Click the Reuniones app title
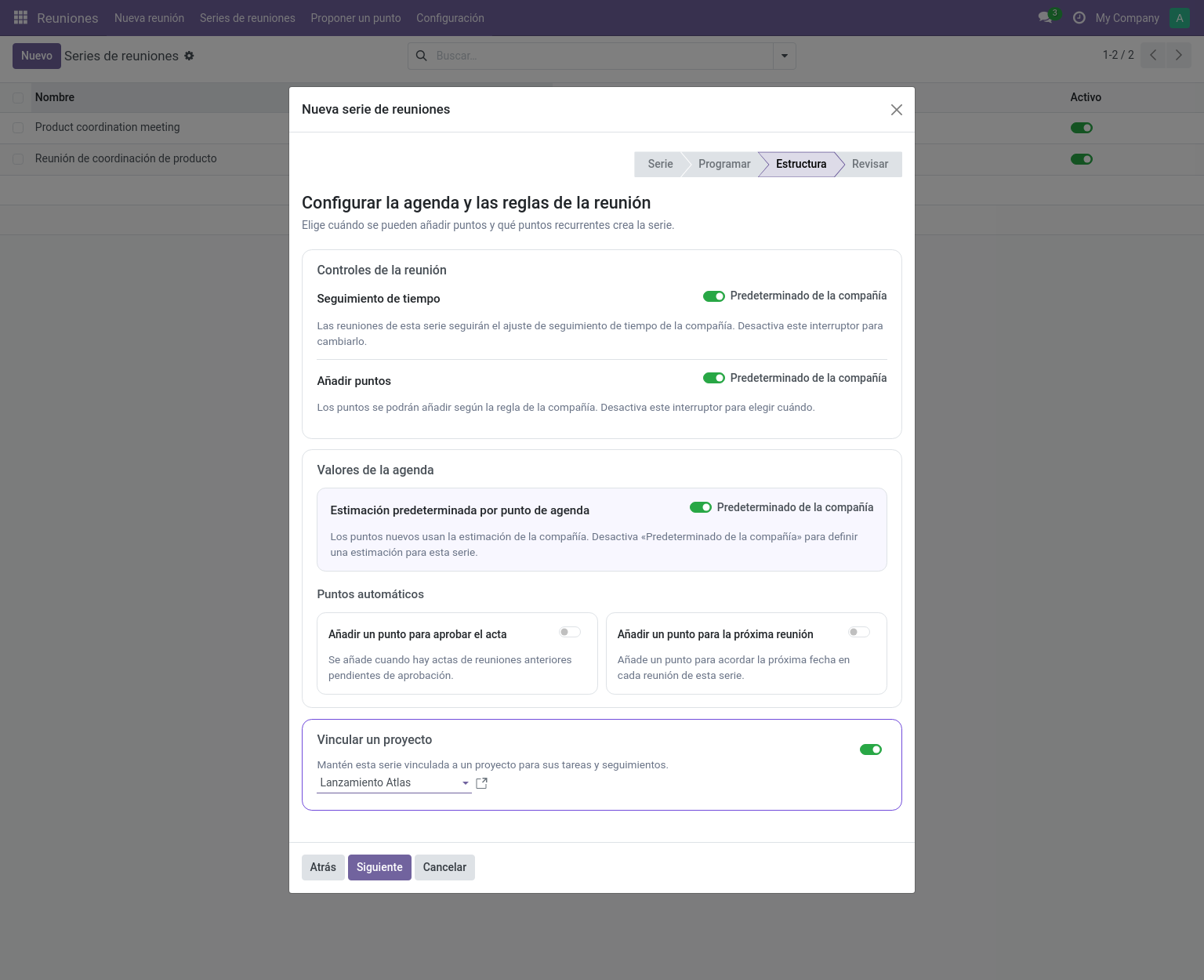 [x=67, y=18]
